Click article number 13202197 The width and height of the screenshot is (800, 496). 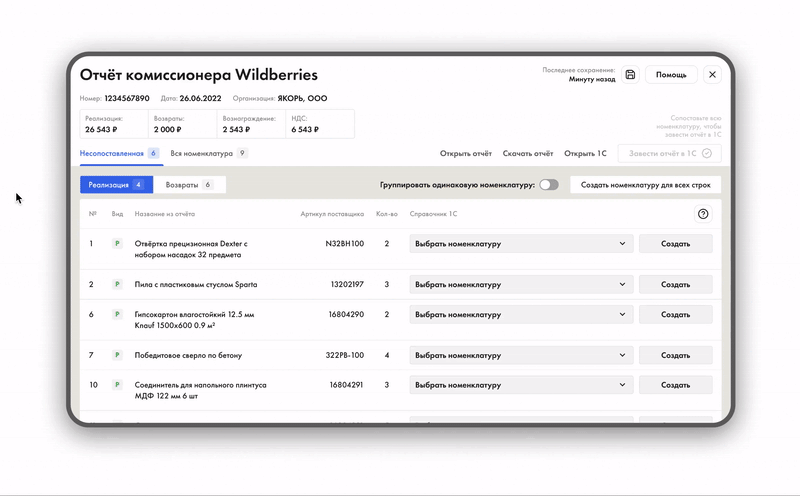point(347,284)
